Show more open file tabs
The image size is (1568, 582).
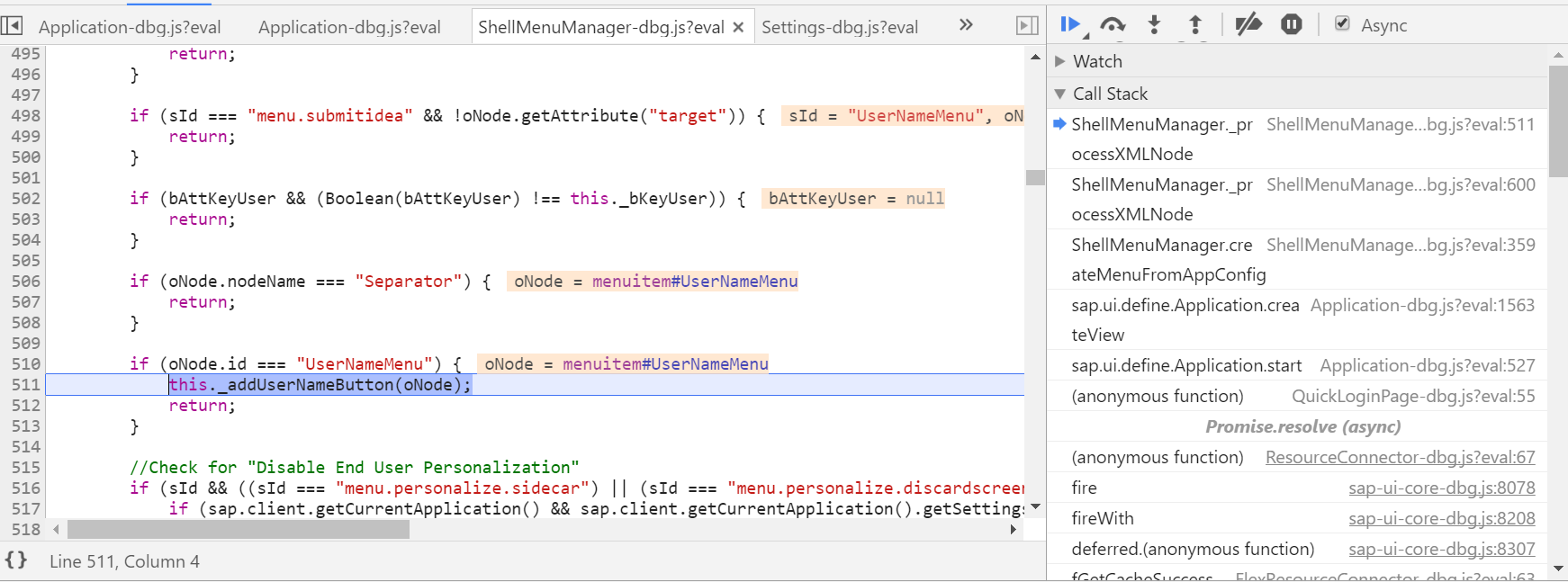pos(966,25)
